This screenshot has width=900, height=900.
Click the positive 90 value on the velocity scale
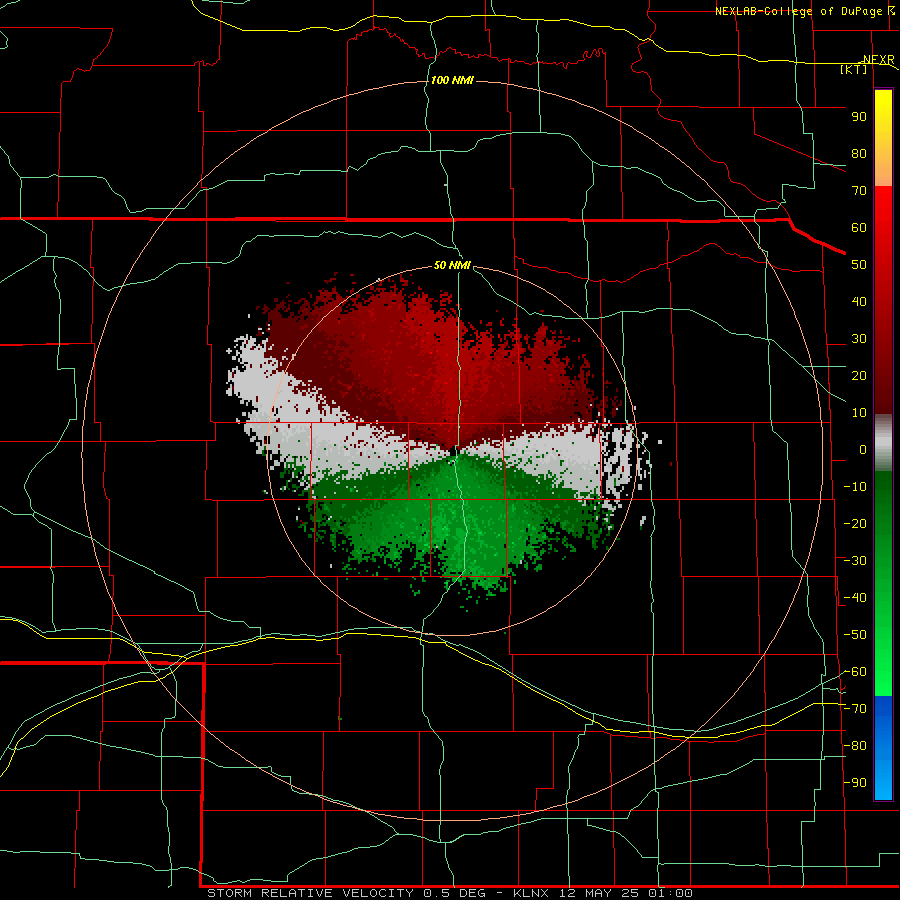click(x=859, y=117)
